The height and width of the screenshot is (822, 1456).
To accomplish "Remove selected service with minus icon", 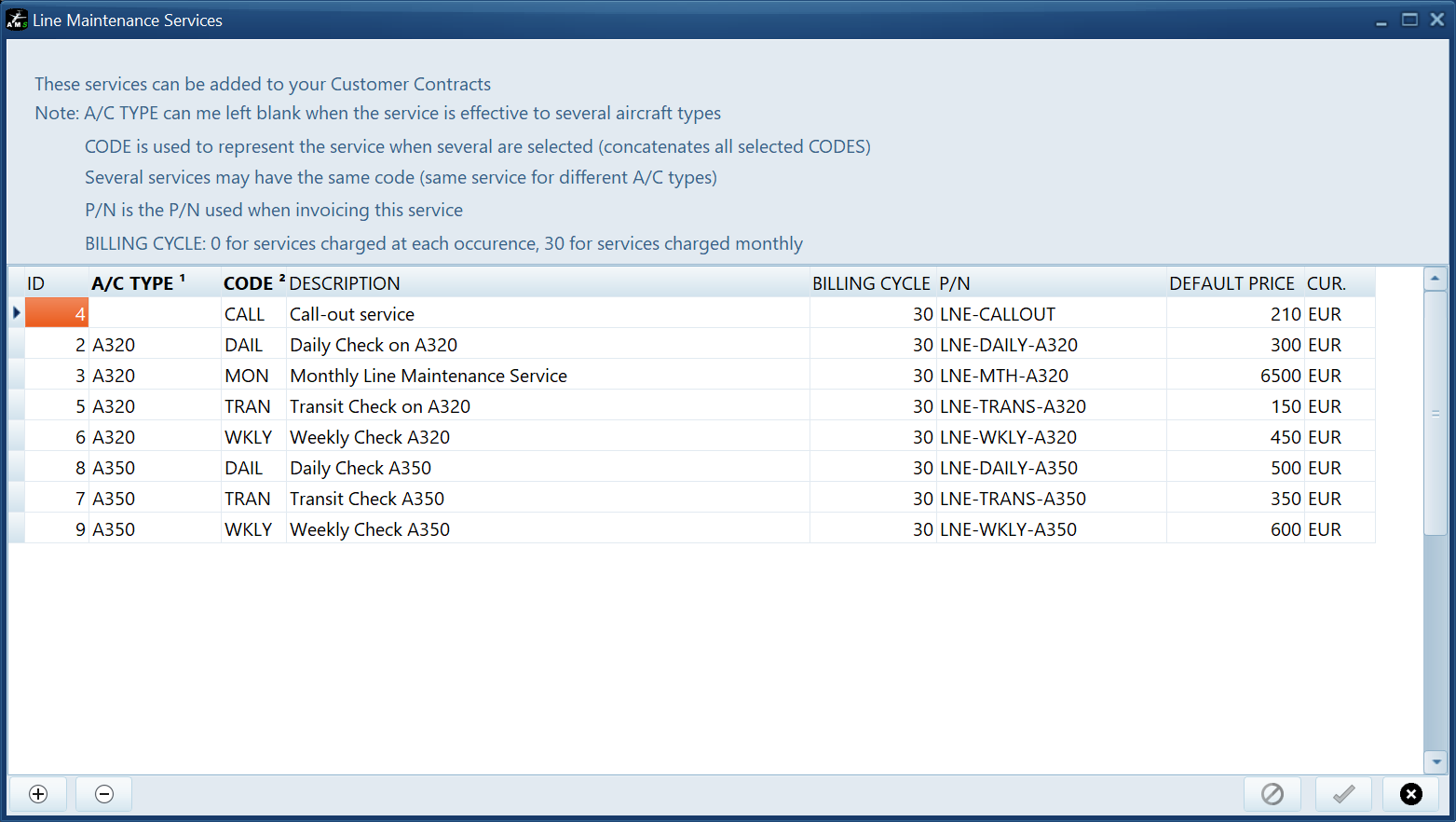I will pos(104,794).
